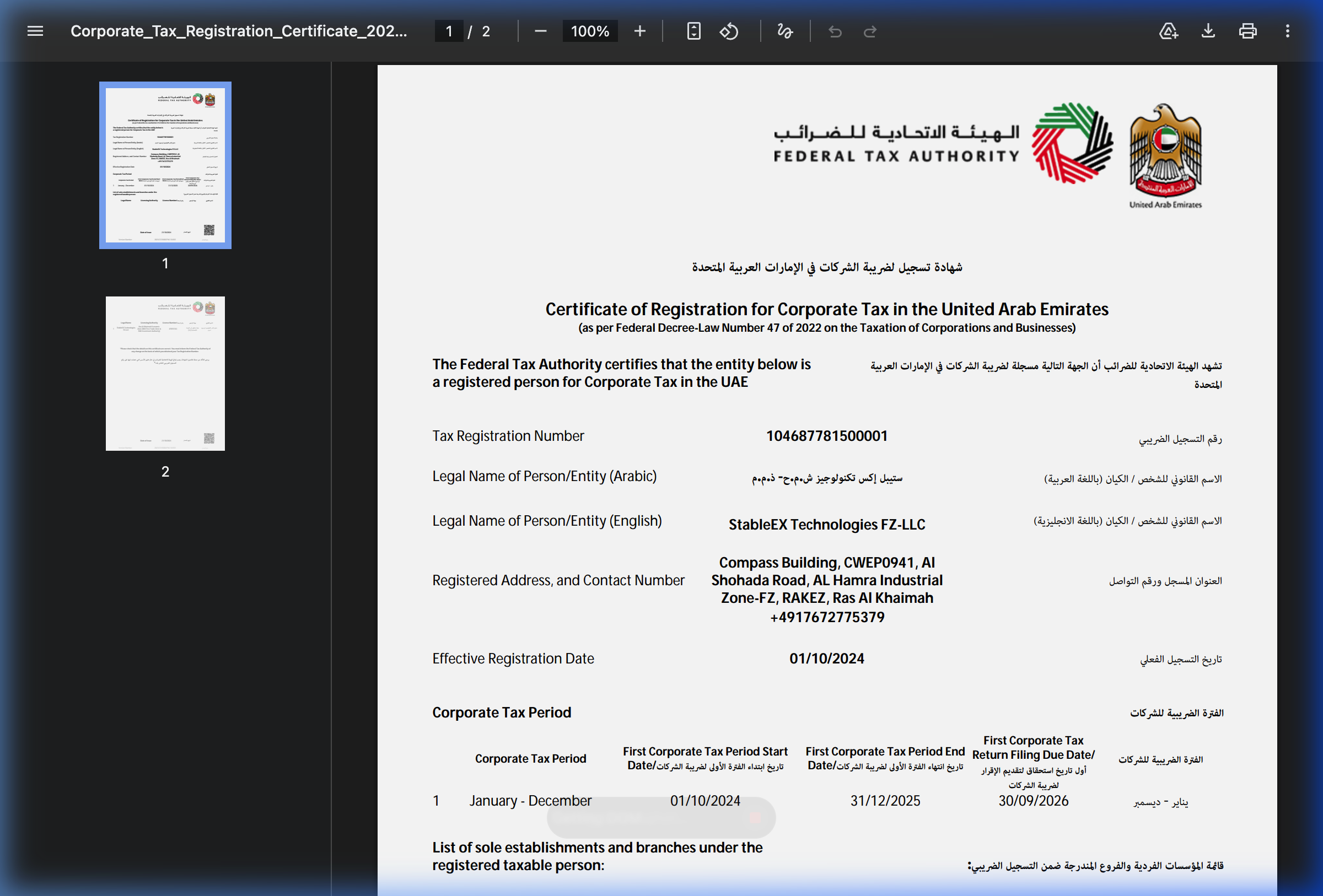This screenshot has height=896, width=1323.
Task: Save the certificate to Google Drive
Action: (x=1168, y=31)
